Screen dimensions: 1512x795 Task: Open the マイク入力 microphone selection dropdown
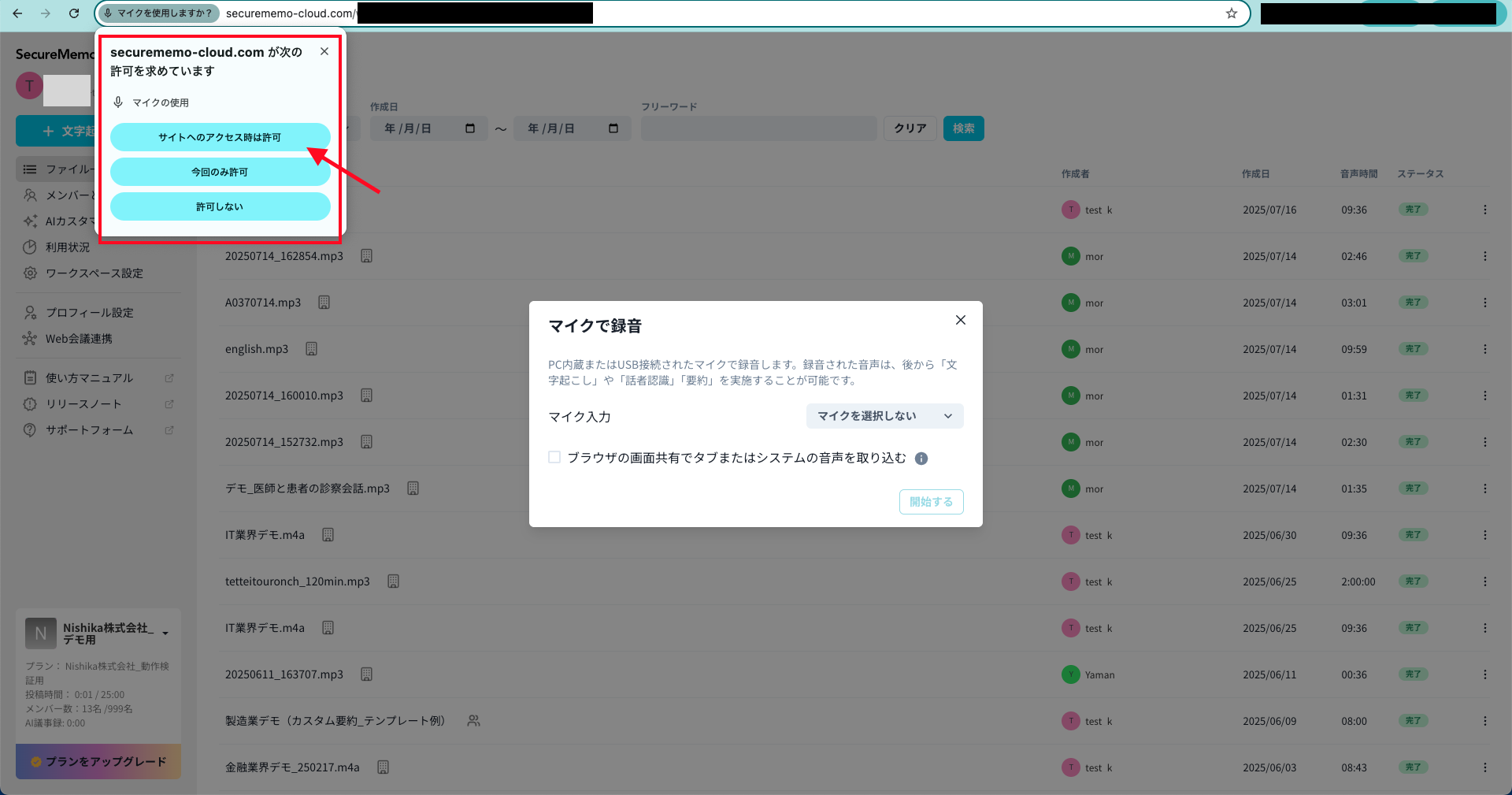coord(884,416)
